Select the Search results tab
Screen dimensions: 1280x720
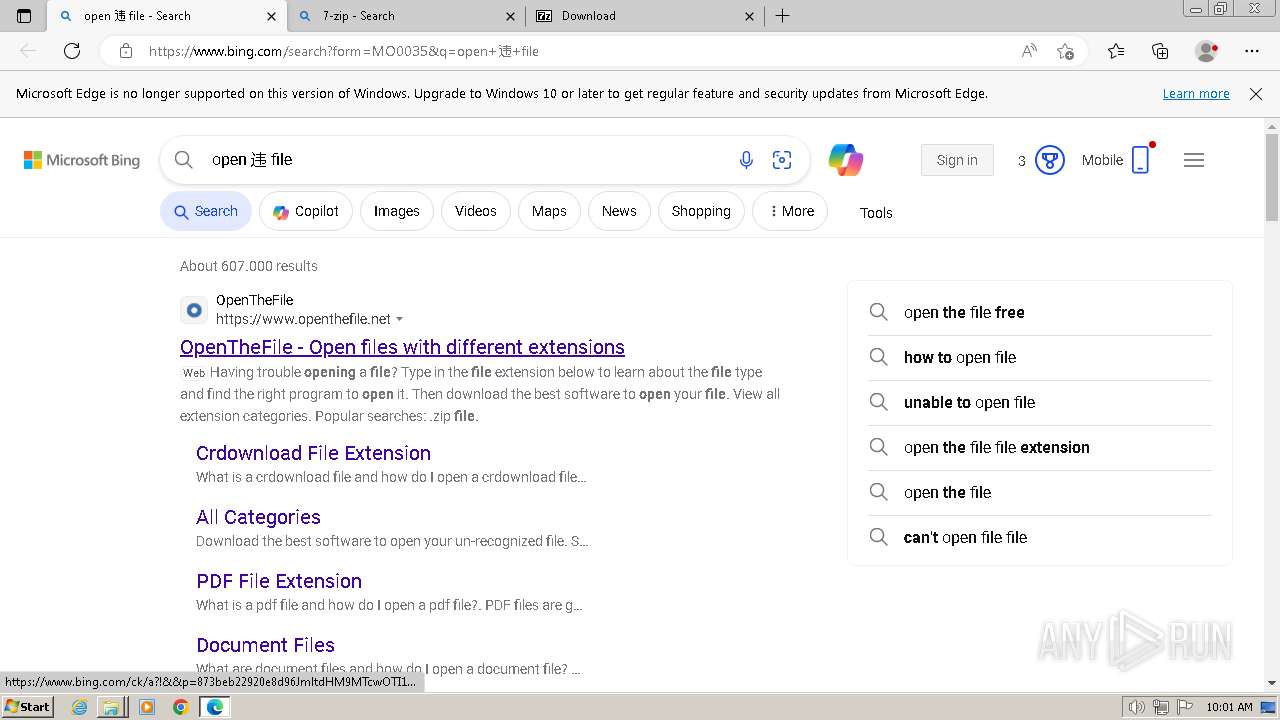206,211
